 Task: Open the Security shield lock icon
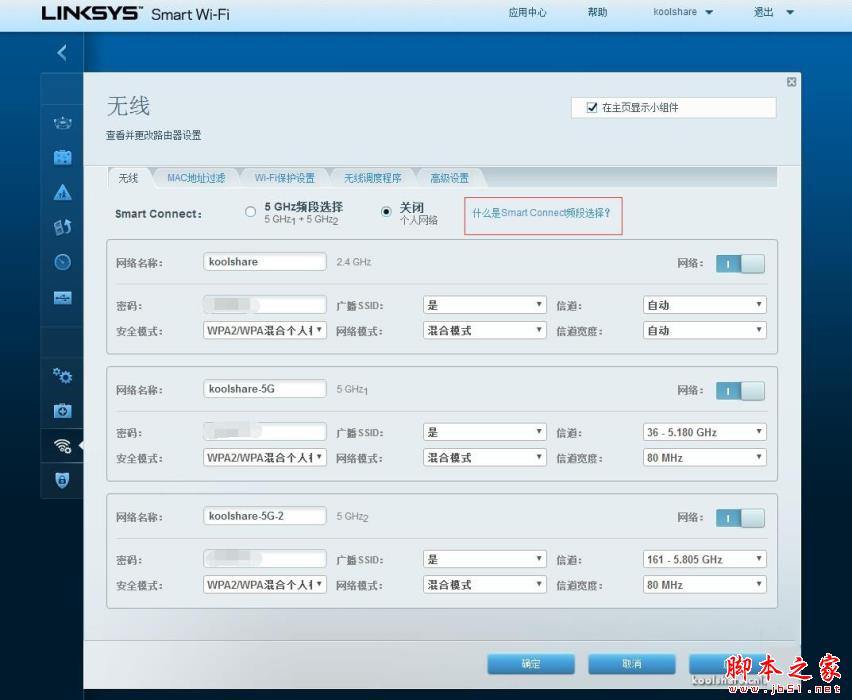click(62, 480)
